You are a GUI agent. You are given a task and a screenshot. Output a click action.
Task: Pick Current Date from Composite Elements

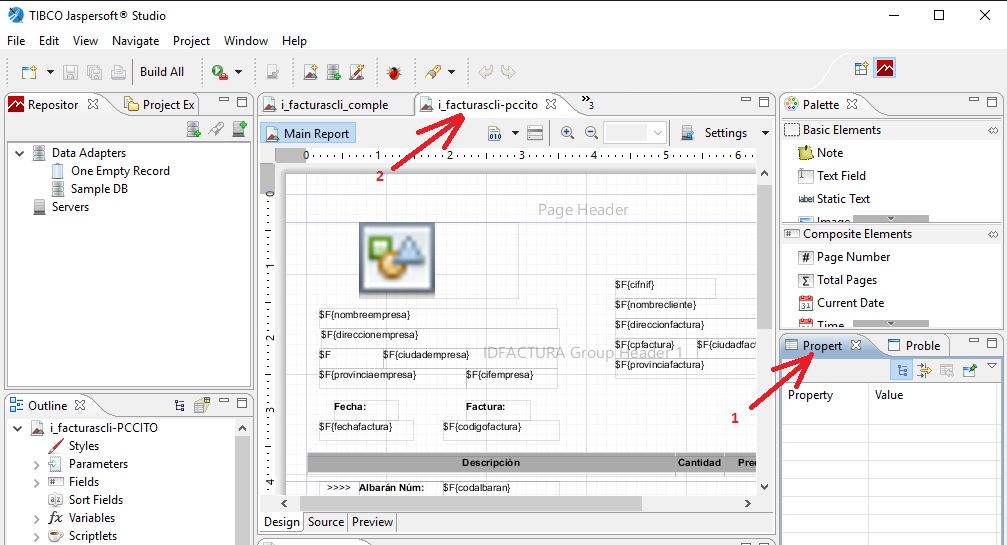[x=841, y=303]
